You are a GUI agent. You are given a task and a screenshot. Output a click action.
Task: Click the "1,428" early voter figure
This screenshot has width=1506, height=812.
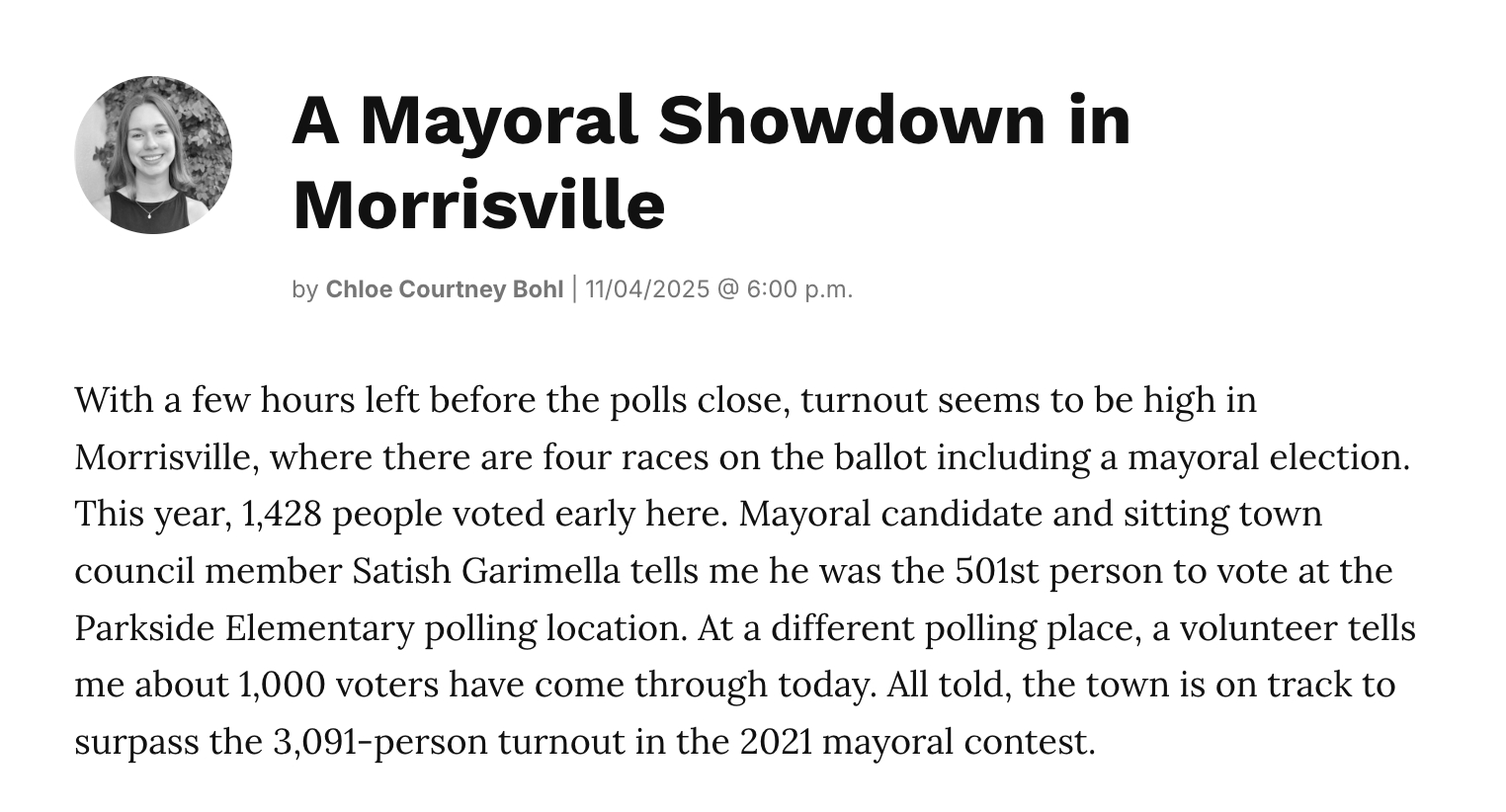pyautogui.click(x=282, y=515)
